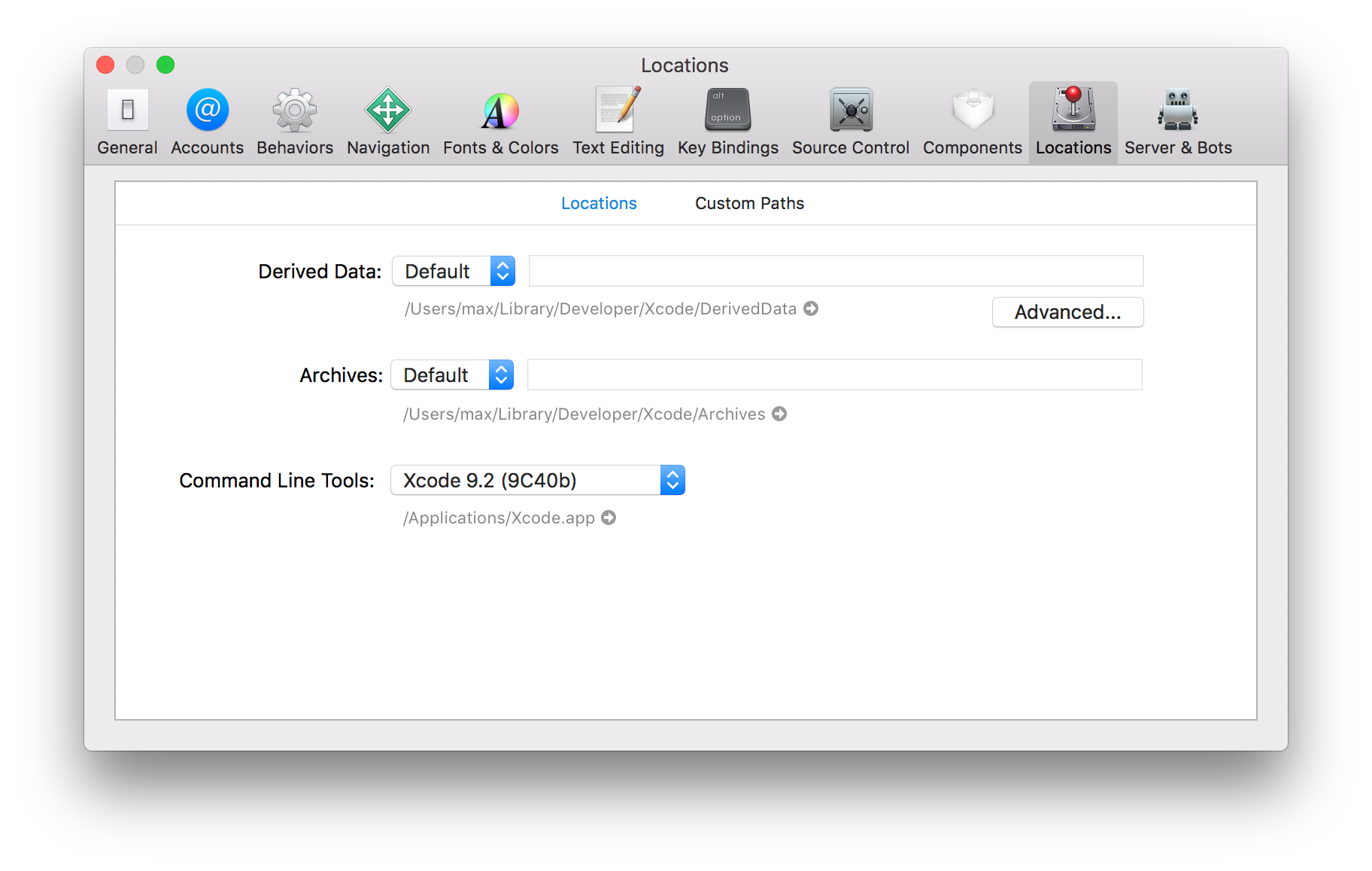Viewport: 1372px width, 871px height.
Task: Click the Derived Data path text field
Action: click(x=836, y=271)
